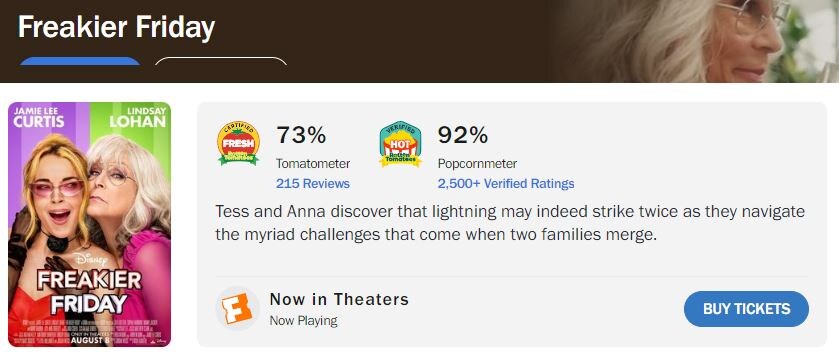Click the Lindsay Lohan name on poster
Image resolution: width=839 pixels, height=362 pixels.
pos(138,117)
